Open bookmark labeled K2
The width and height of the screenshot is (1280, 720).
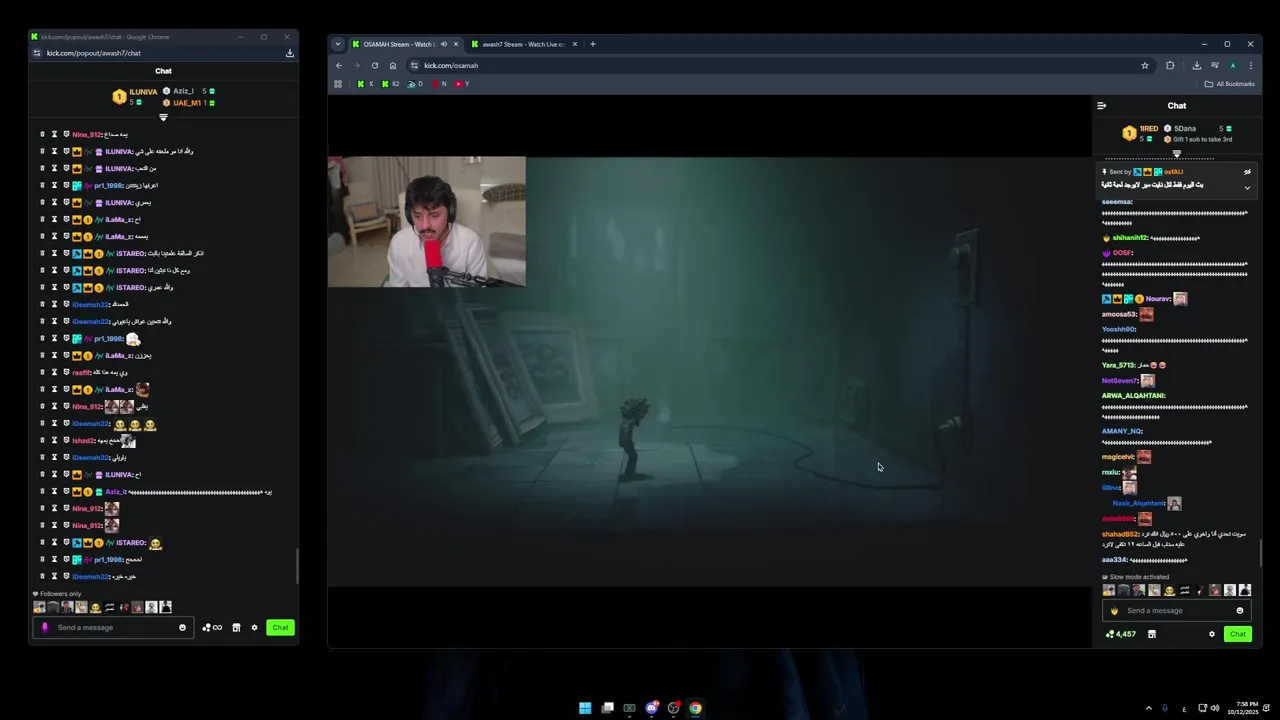point(389,84)
